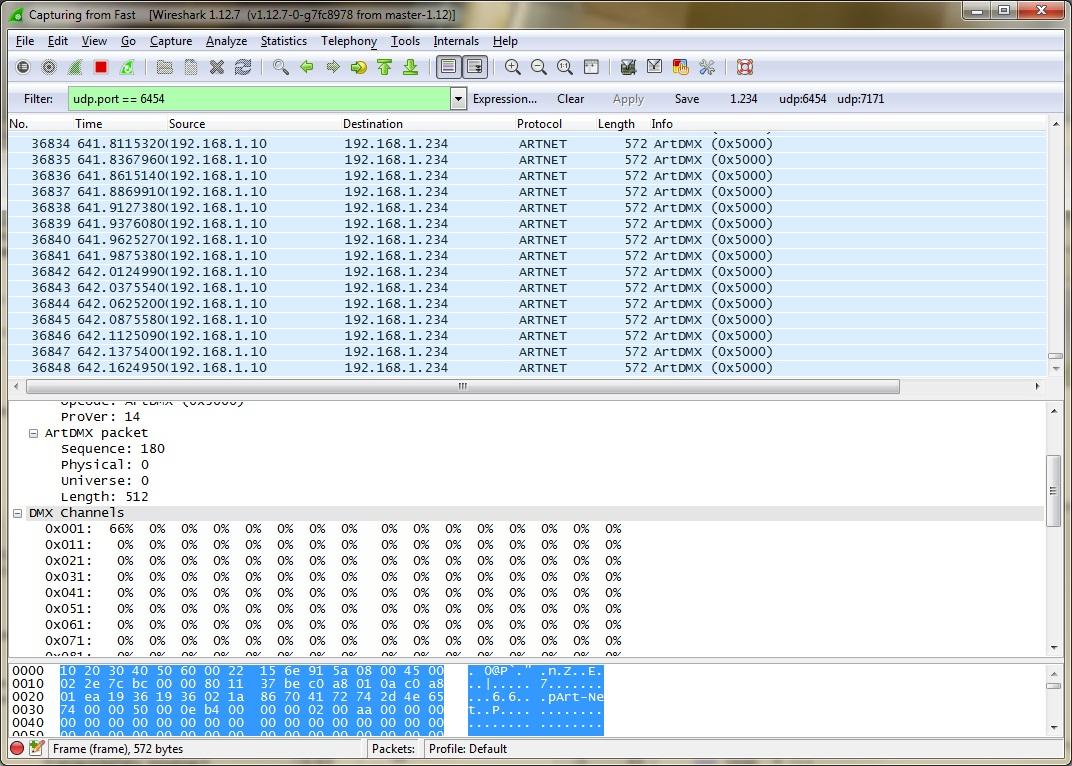Image resolution: width=1072 pixels, height=766 pixels.
Task: Select the Length: 512 field
Action: [105, 497]
